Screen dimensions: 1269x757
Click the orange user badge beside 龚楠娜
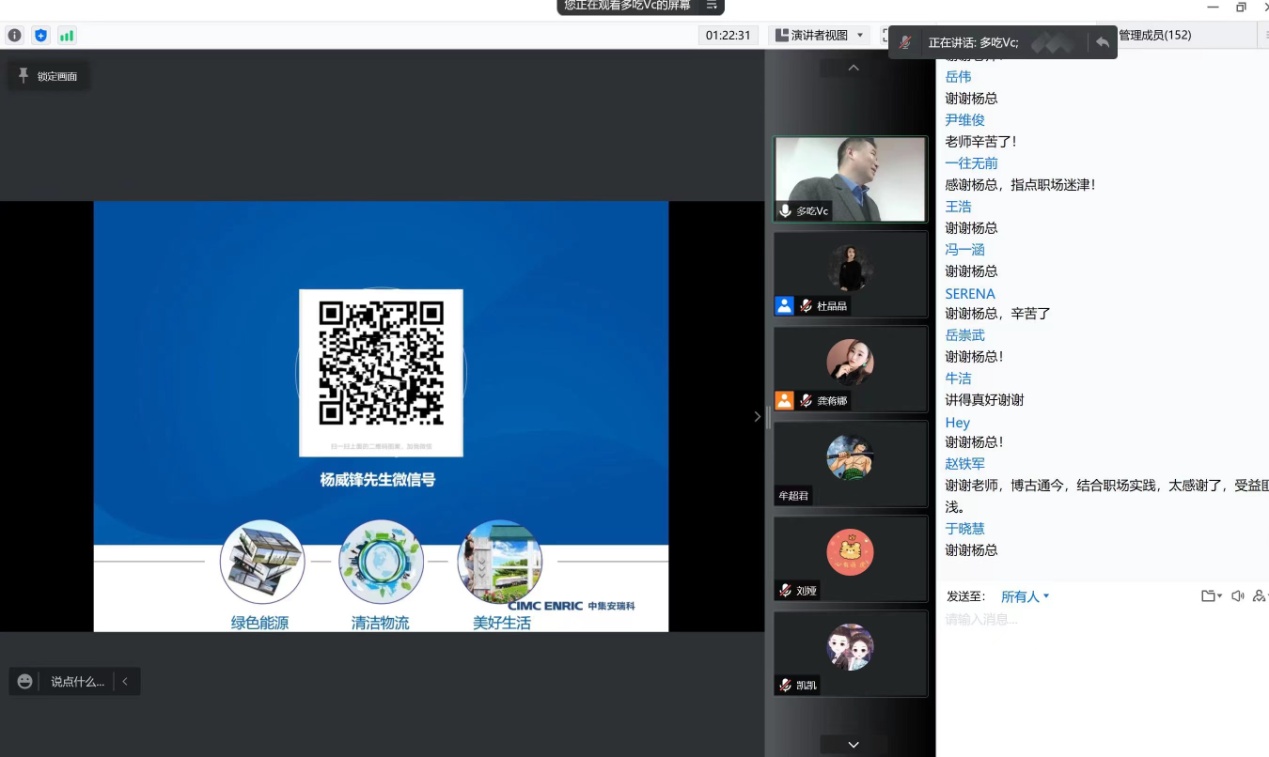point(785,401)
